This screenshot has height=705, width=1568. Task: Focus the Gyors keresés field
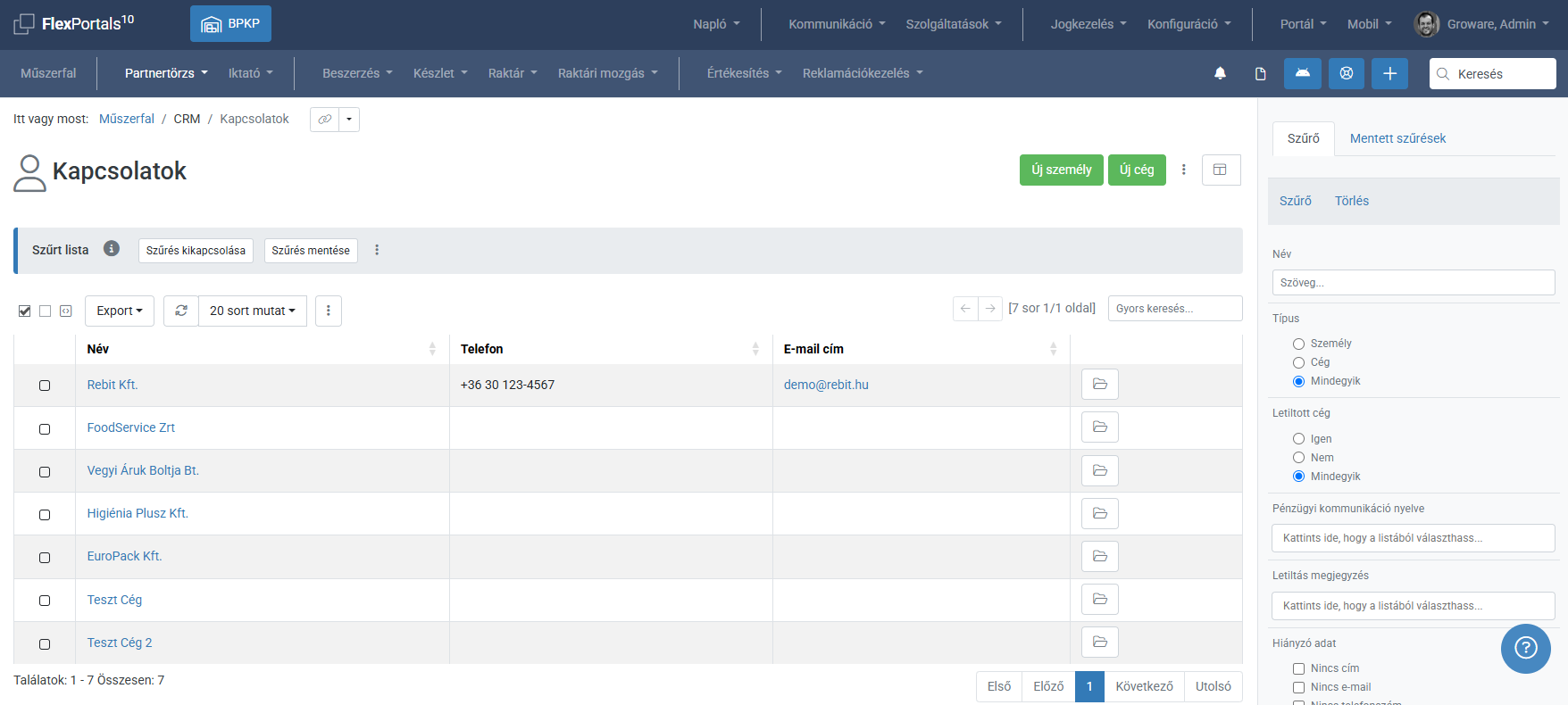coord(1175,308)
